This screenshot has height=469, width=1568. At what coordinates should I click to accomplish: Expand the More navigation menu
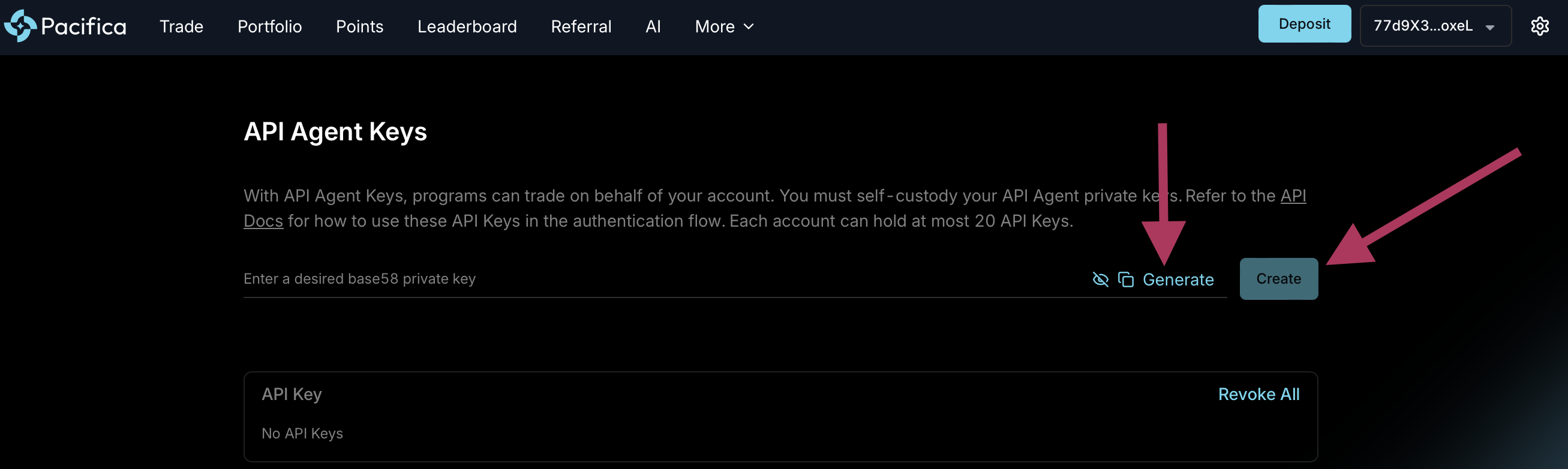[724, 27]
